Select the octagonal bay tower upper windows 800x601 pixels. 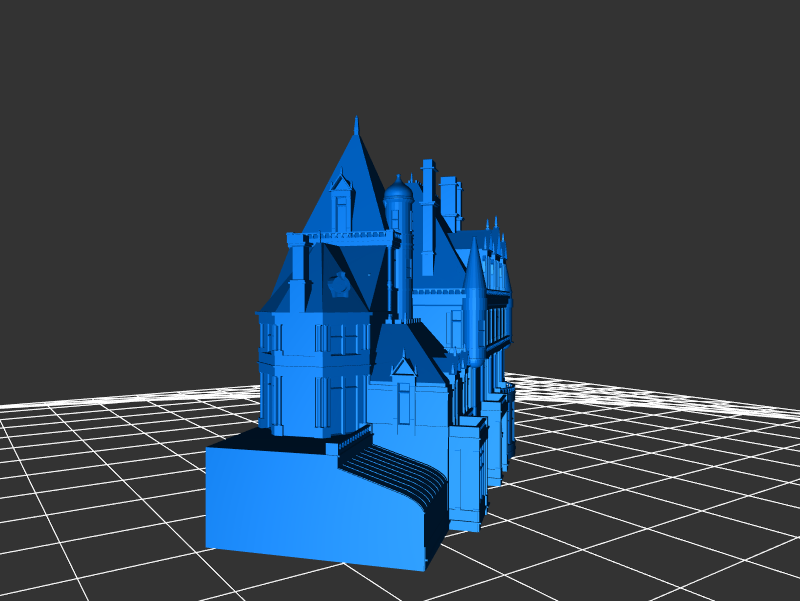click(x=343, y=339)
